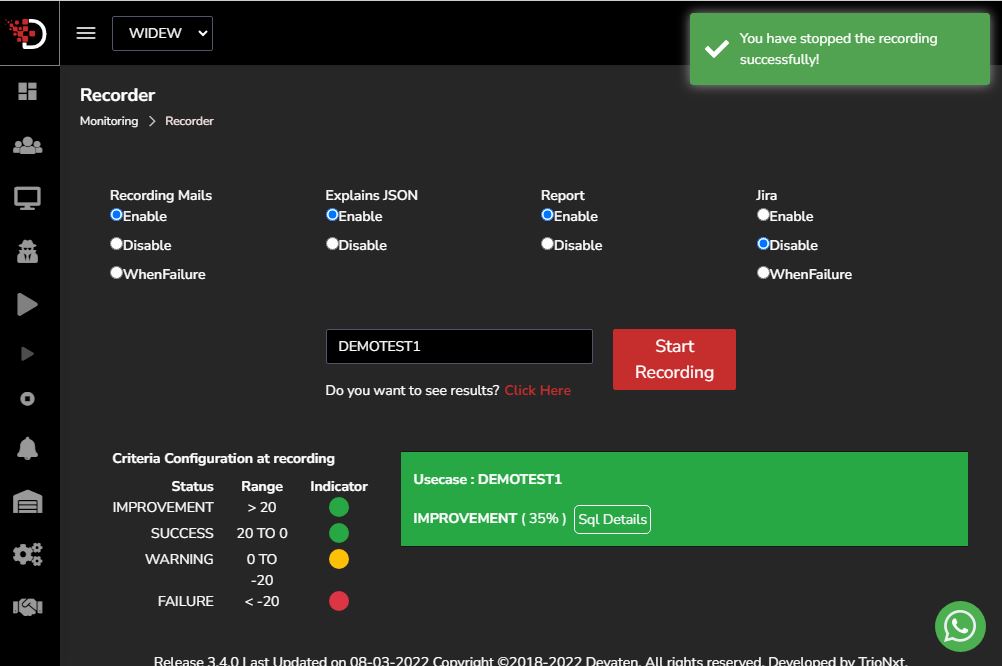1002x666 pixels.
Task: Click the Recording Mails group label
Action: coord(161,195)
